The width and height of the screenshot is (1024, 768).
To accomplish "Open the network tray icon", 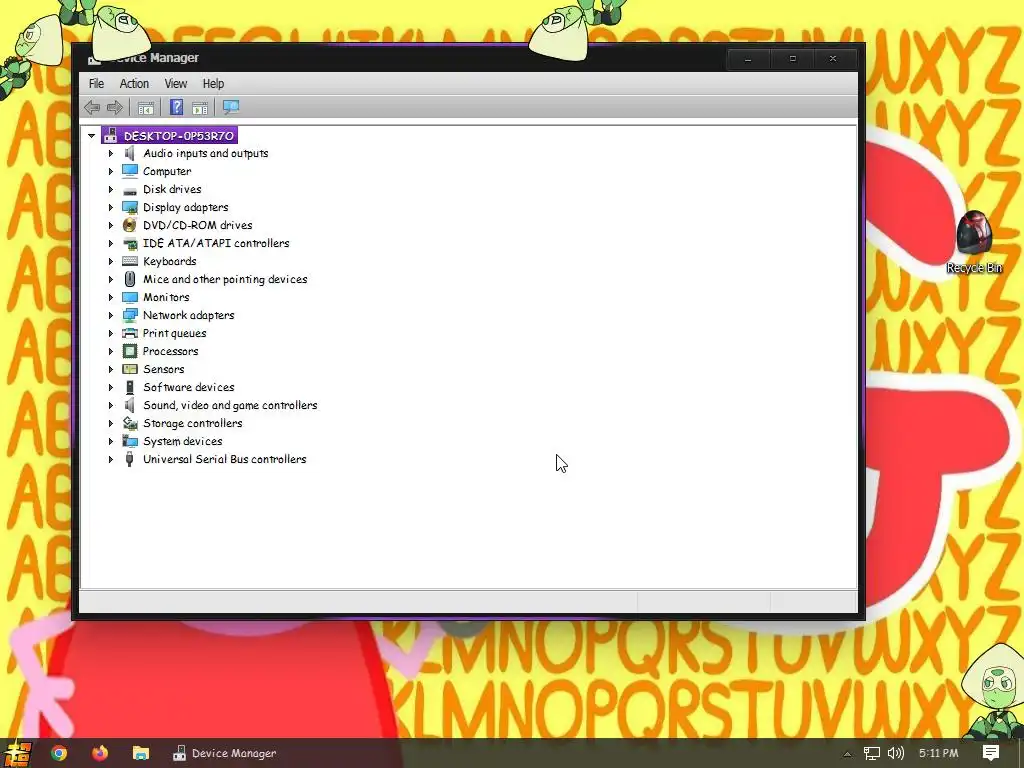I will coord(872,753).
